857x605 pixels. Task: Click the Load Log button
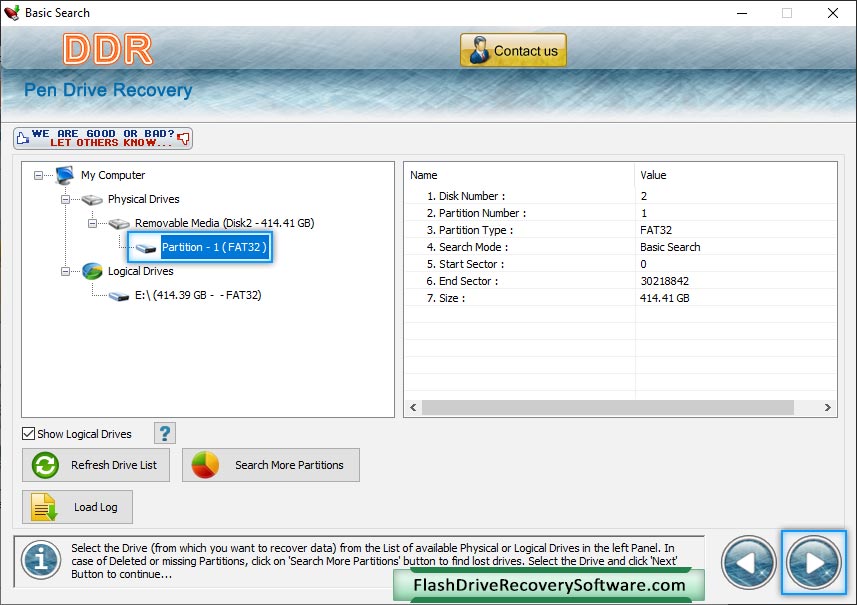click(x=77, y=507)
